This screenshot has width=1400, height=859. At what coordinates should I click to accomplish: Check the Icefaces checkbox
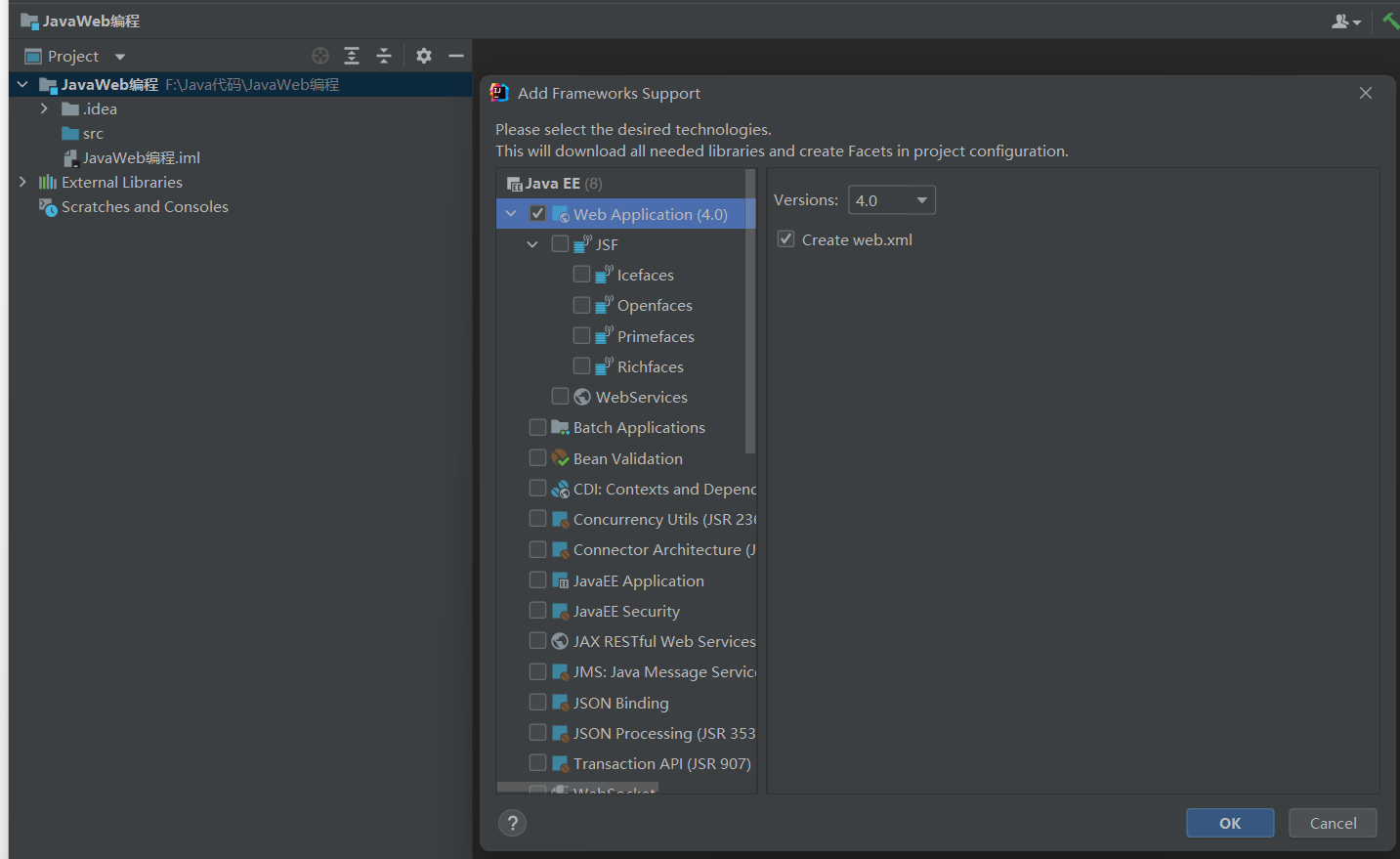coord(581,274)
